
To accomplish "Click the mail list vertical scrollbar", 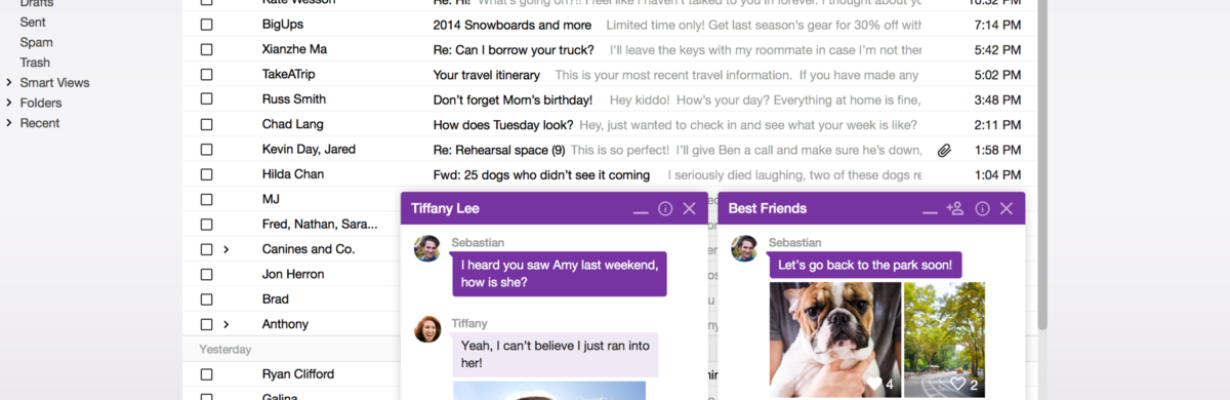I will click(x=1043, y=165).
